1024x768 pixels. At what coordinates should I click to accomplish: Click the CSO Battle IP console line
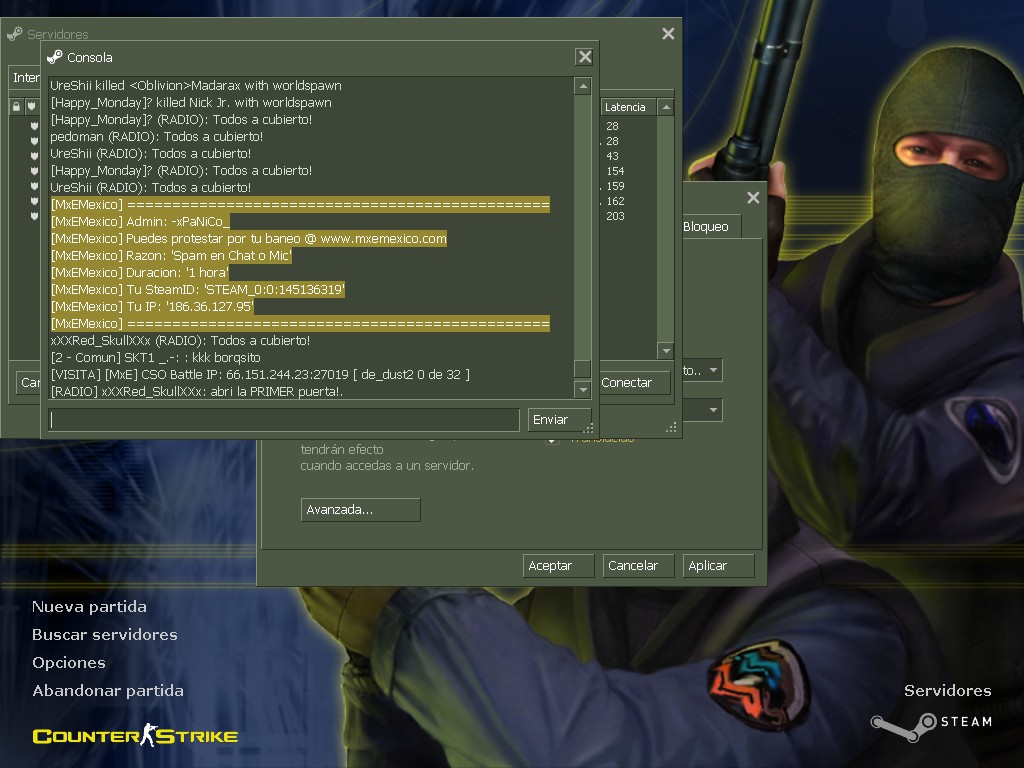260,374
